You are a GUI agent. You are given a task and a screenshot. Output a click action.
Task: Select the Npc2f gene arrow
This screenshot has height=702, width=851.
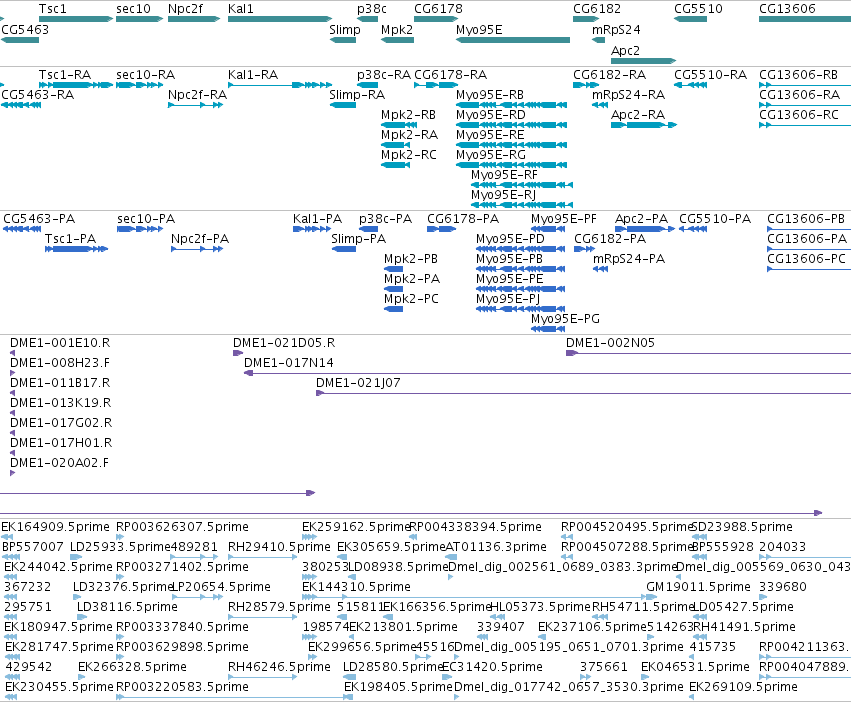pos(194,19)
